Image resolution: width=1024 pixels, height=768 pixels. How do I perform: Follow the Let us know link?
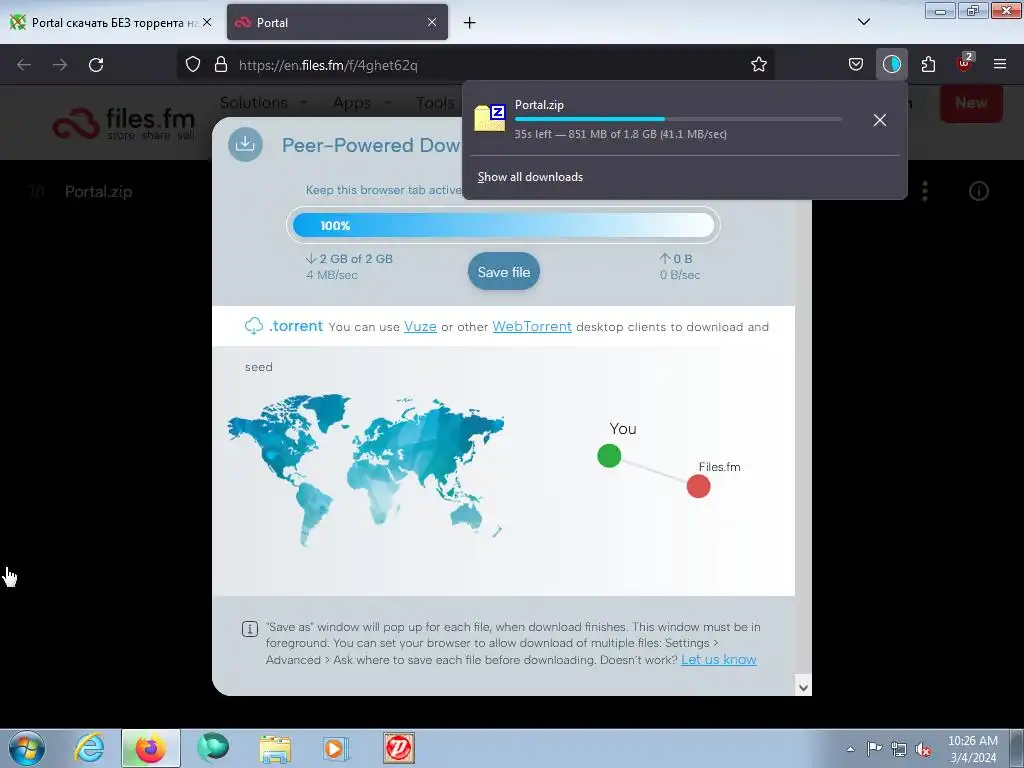click(x=718, y=660)
